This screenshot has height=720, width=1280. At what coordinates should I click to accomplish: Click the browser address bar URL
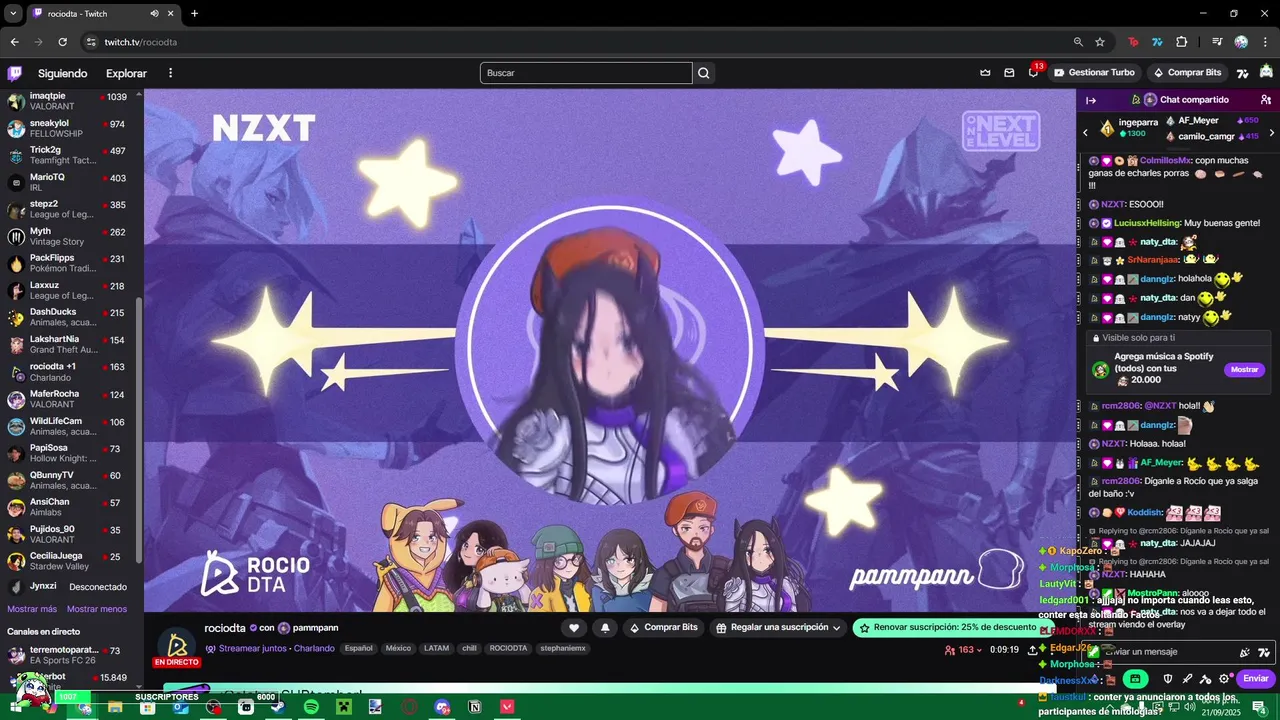tap(141, 42)
